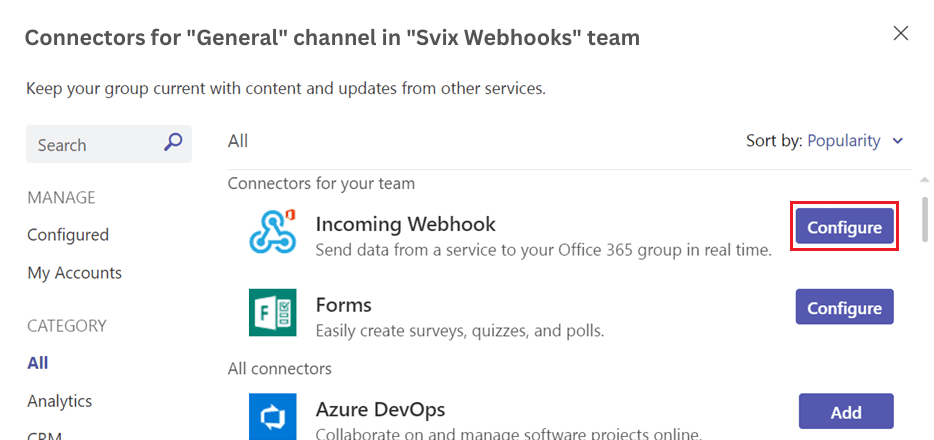This screenshot has height=440, width=934.
Task: Open the Azure DevOps connector title
Action: (x=380, y=410)
